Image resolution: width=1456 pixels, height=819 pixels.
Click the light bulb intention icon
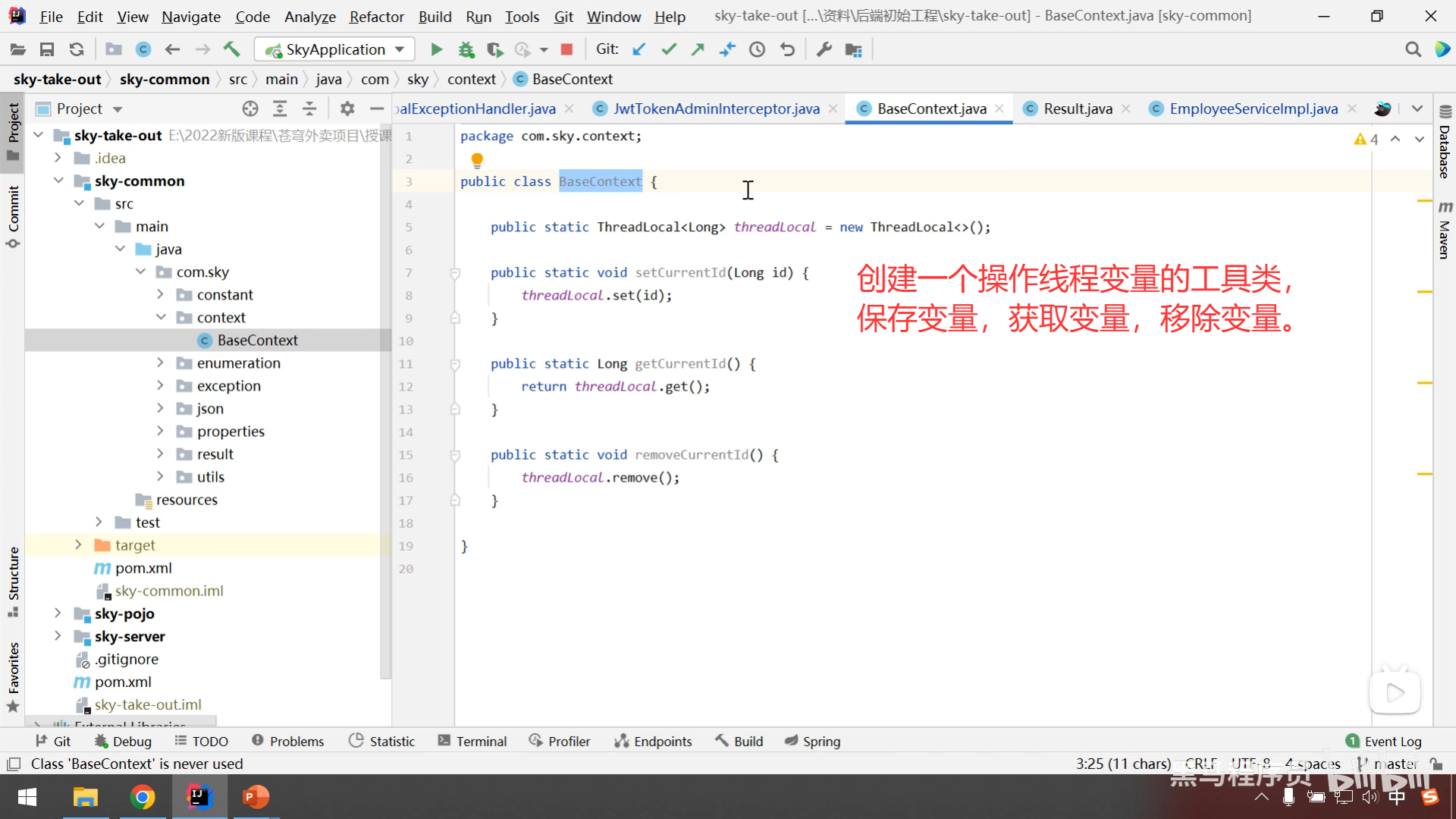(477, 159)
